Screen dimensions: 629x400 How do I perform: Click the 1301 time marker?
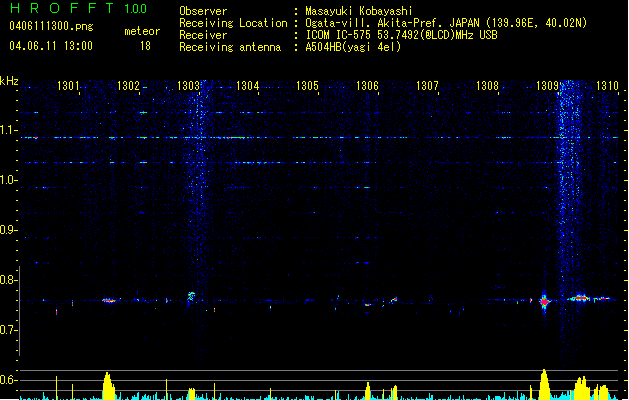click(68, 85)
